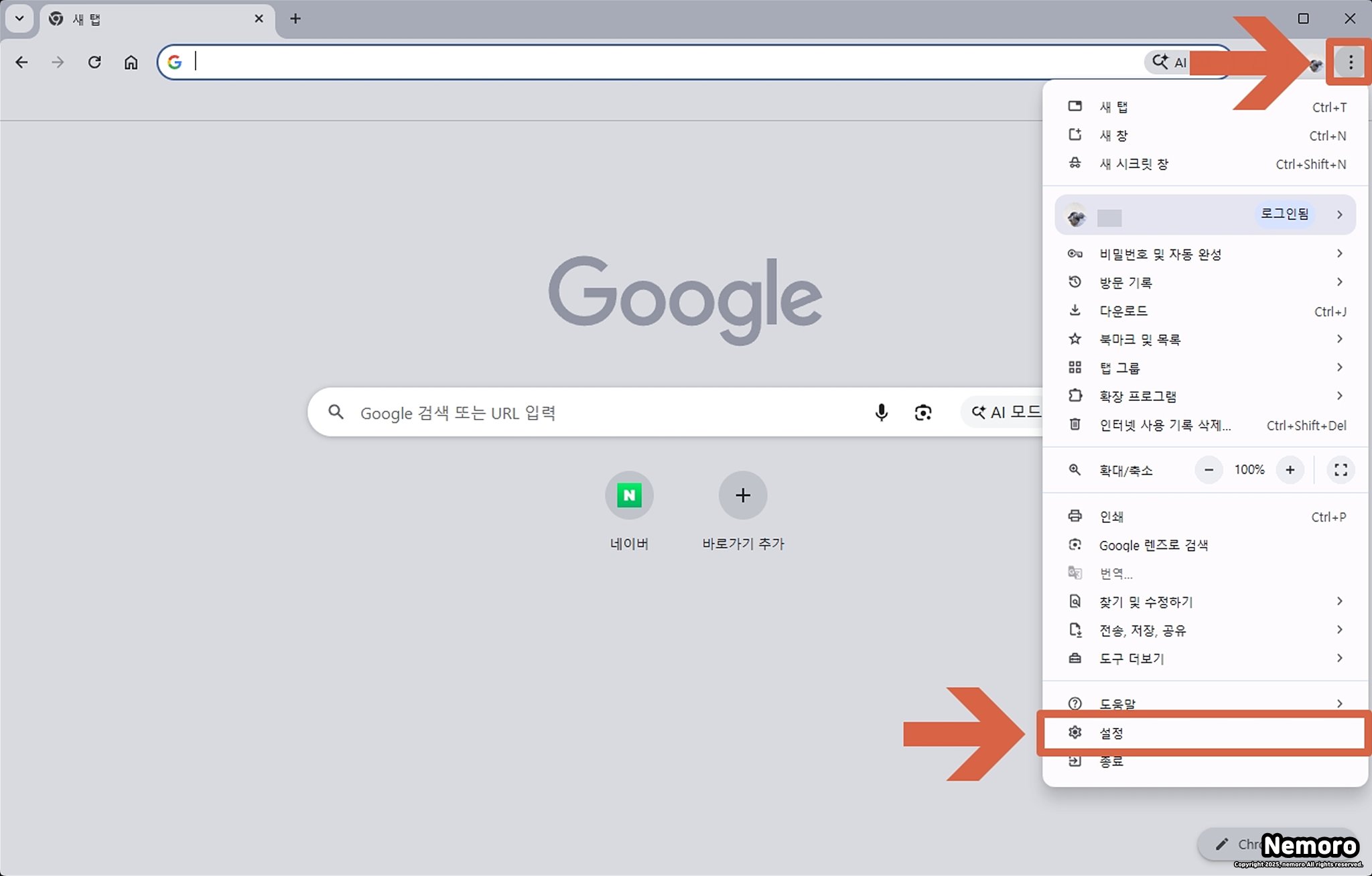Click the 로그인됨 profile badge
This screenshot has height=876, width=1372.
[x=1284, y=214]
